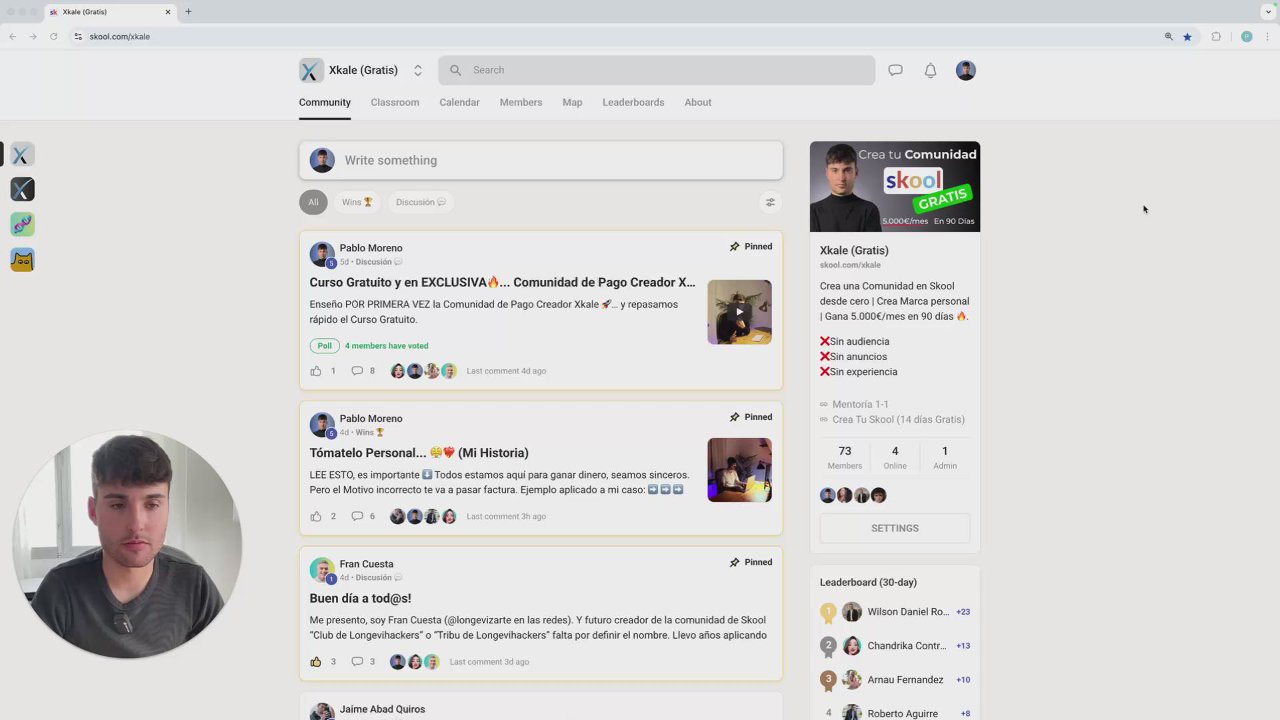Switch to the Classroom tab

click(x=395, y=102)
